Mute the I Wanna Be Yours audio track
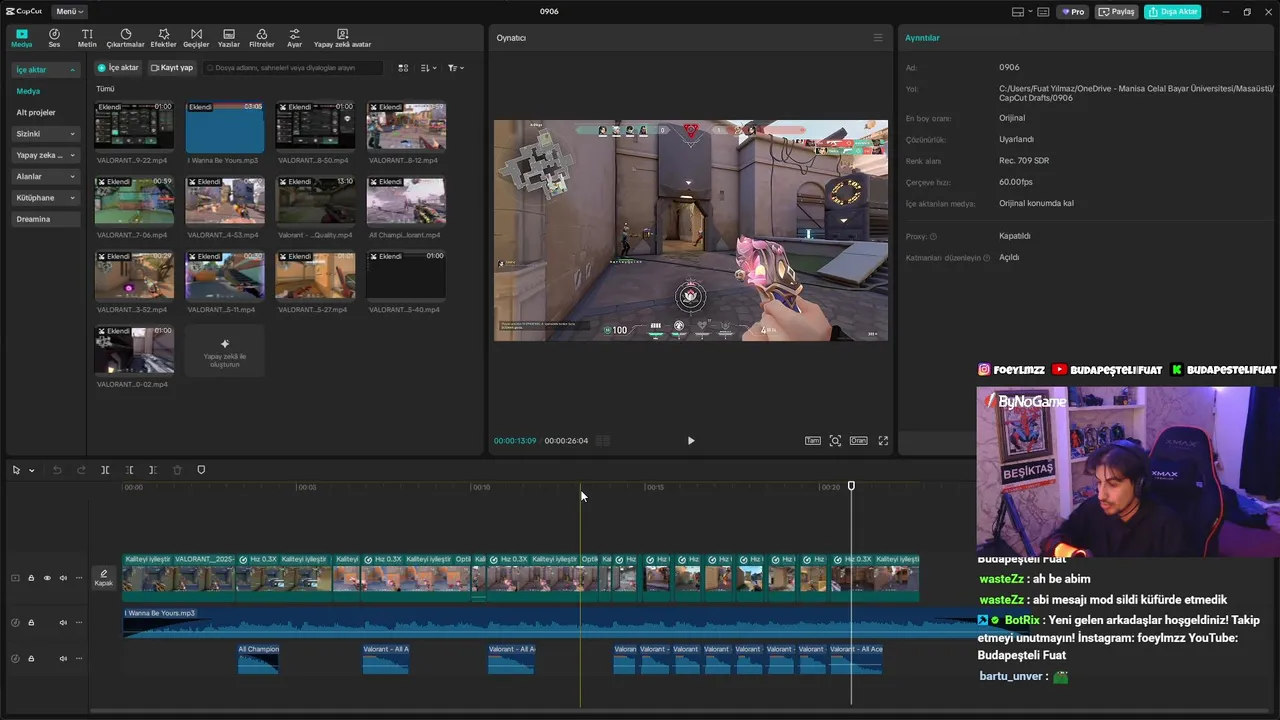Image resolution: width=1280 pixels, height=720 pixels. click(x=63, y=622)
